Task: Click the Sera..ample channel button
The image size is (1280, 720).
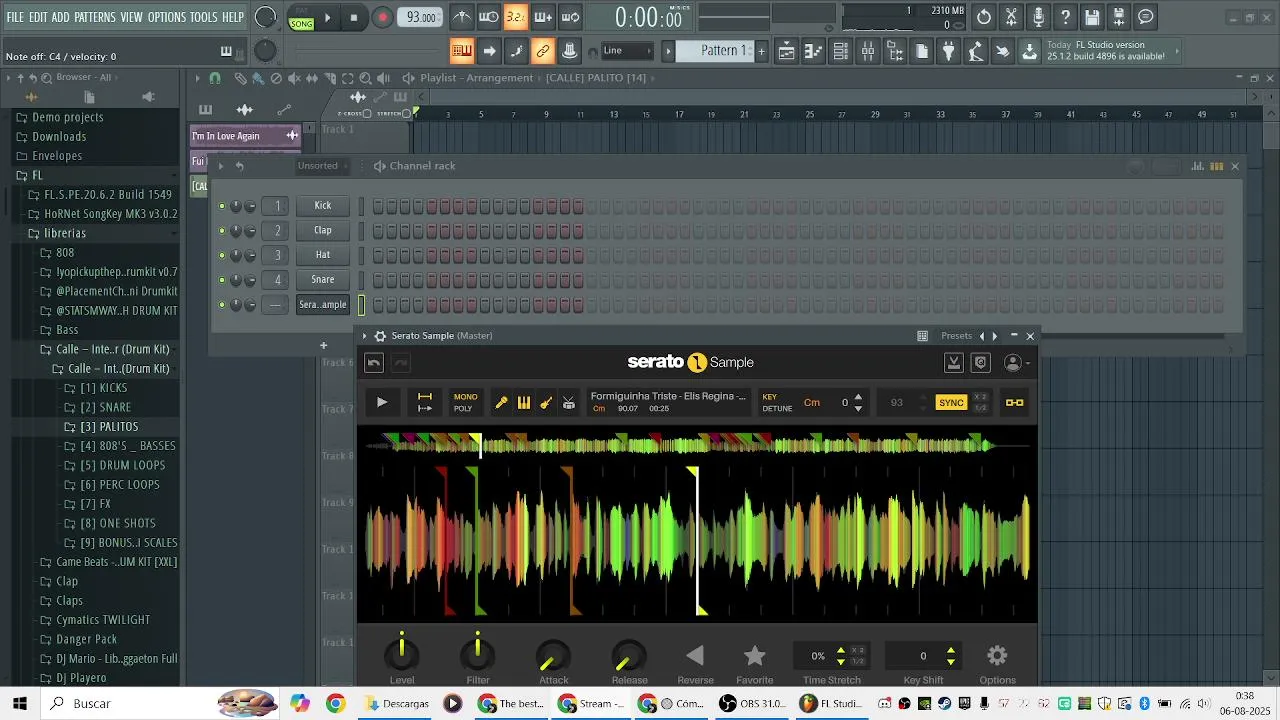Action: [322, 305]
